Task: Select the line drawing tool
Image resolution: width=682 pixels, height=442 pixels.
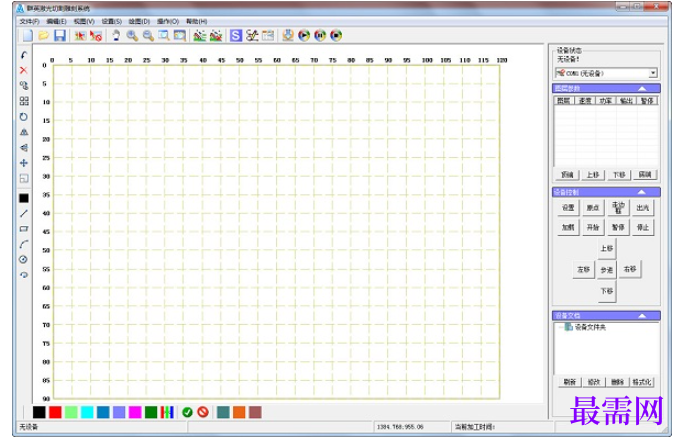Action: point(24,213)
